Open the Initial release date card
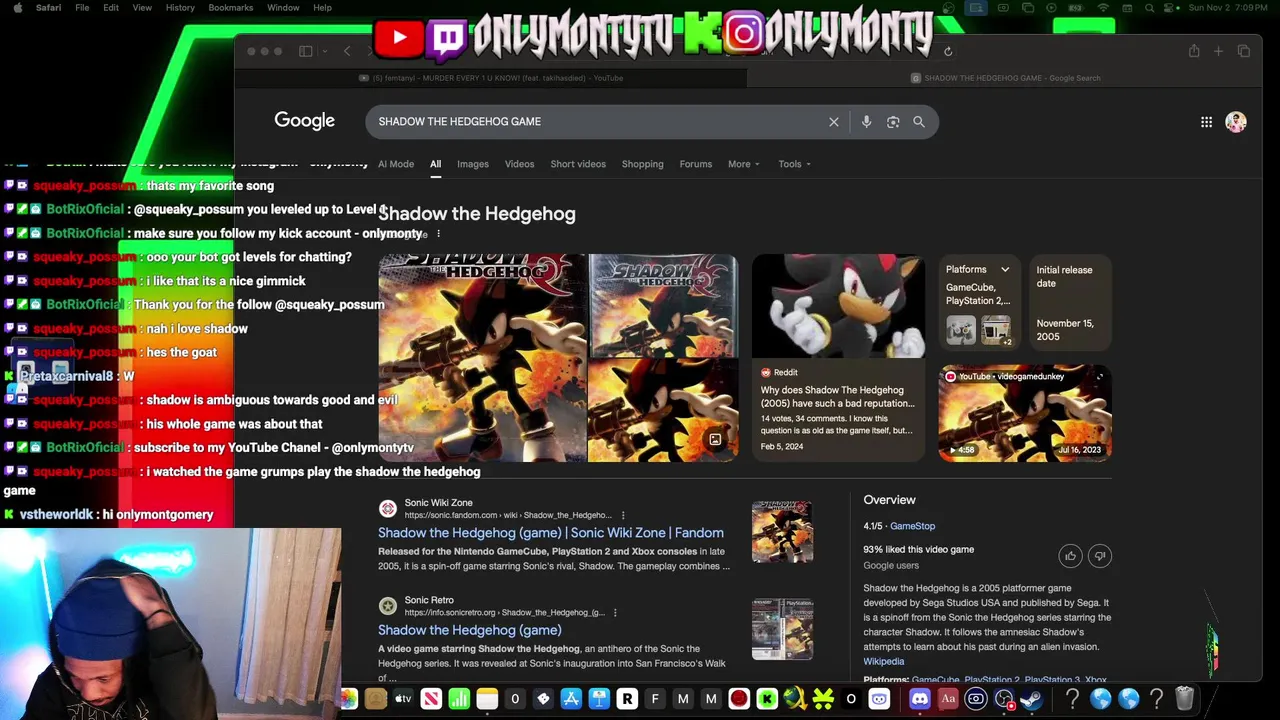This screenshot has height=720, width=1280. [1070, 304]
